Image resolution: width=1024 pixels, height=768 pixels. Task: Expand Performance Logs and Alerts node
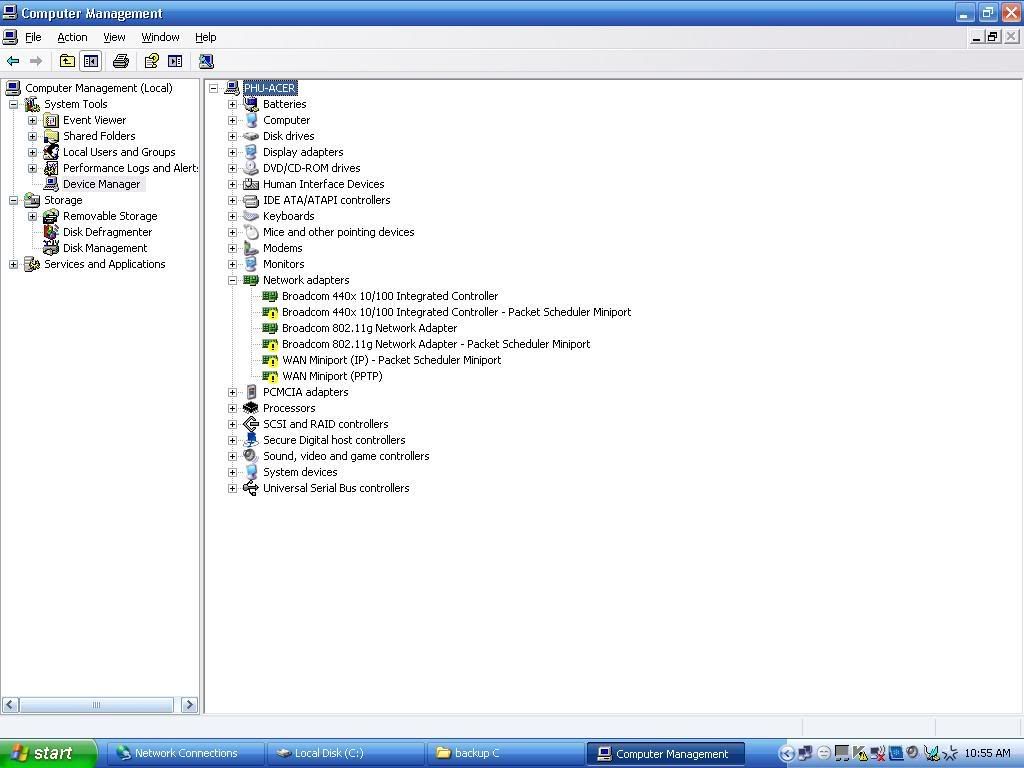[32, 168]
